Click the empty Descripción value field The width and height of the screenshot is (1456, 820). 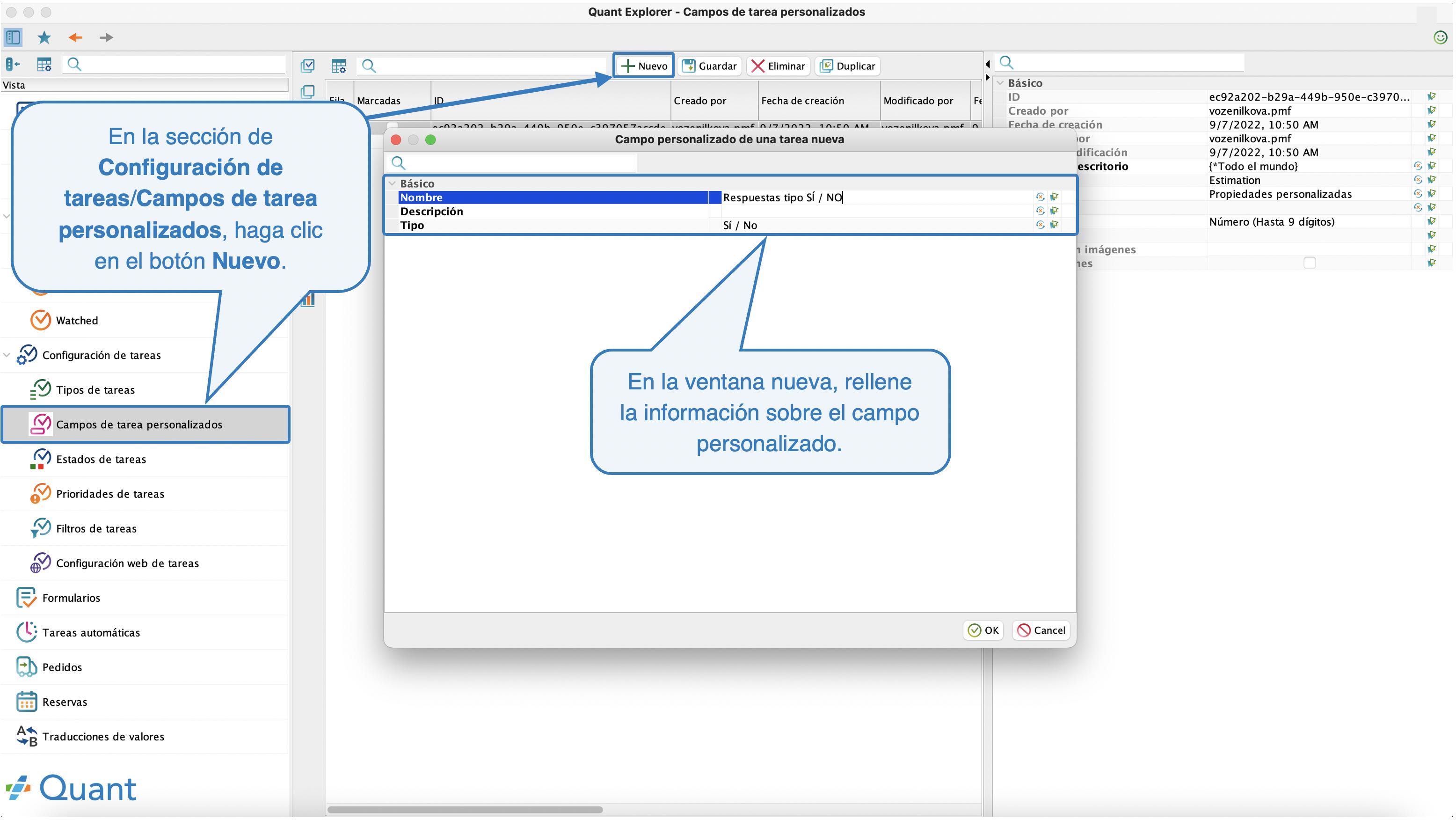pos(877,211)
